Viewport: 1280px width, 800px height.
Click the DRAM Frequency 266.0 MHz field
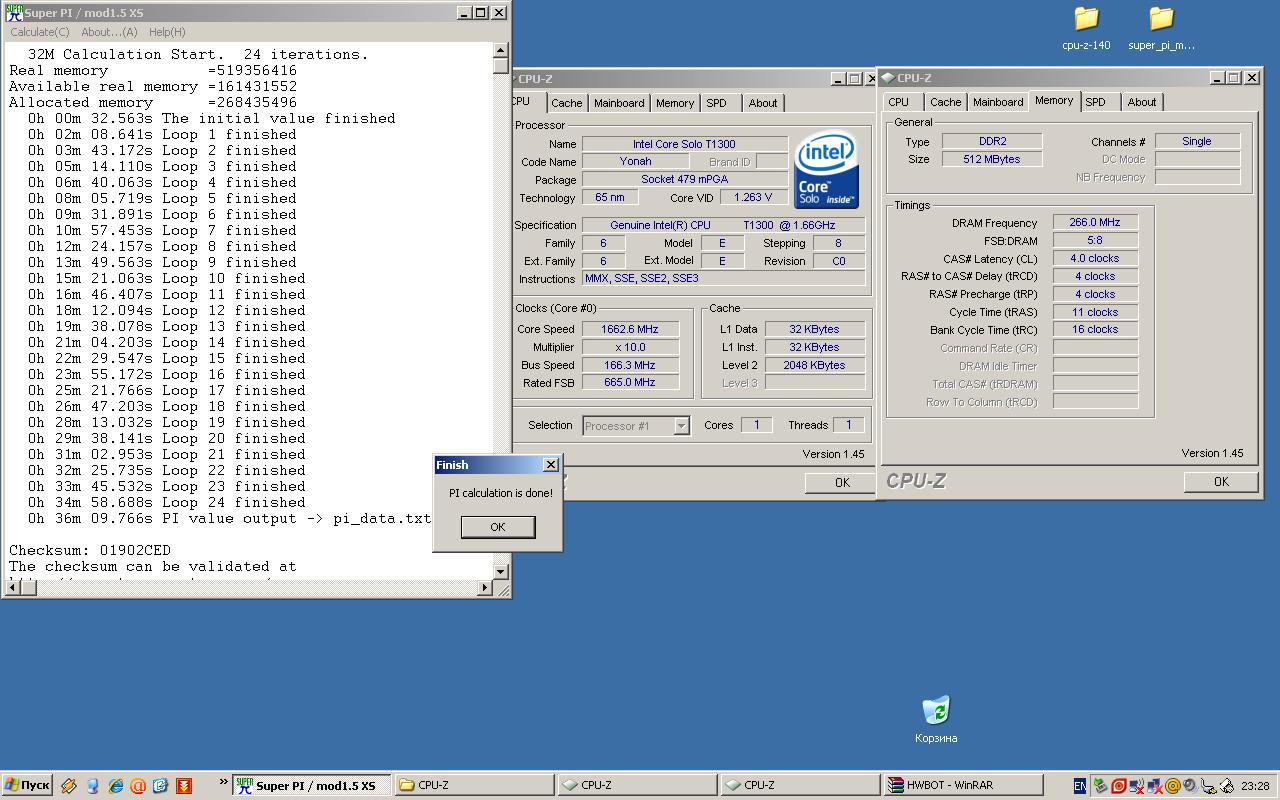(1095, 223)
